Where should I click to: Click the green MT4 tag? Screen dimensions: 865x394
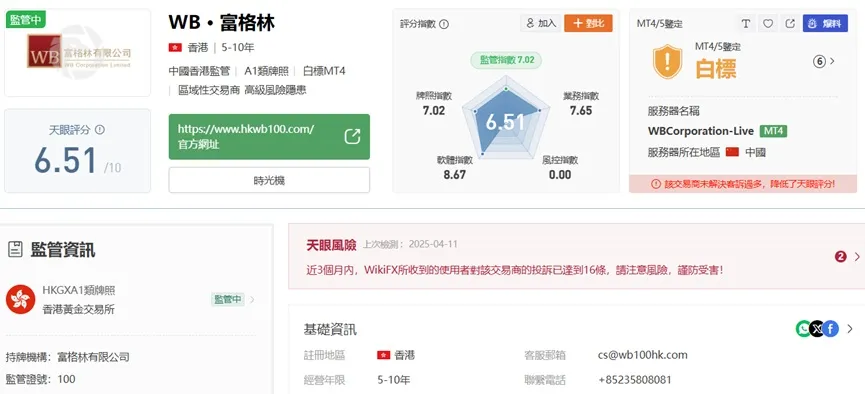[x=773, y=131]
